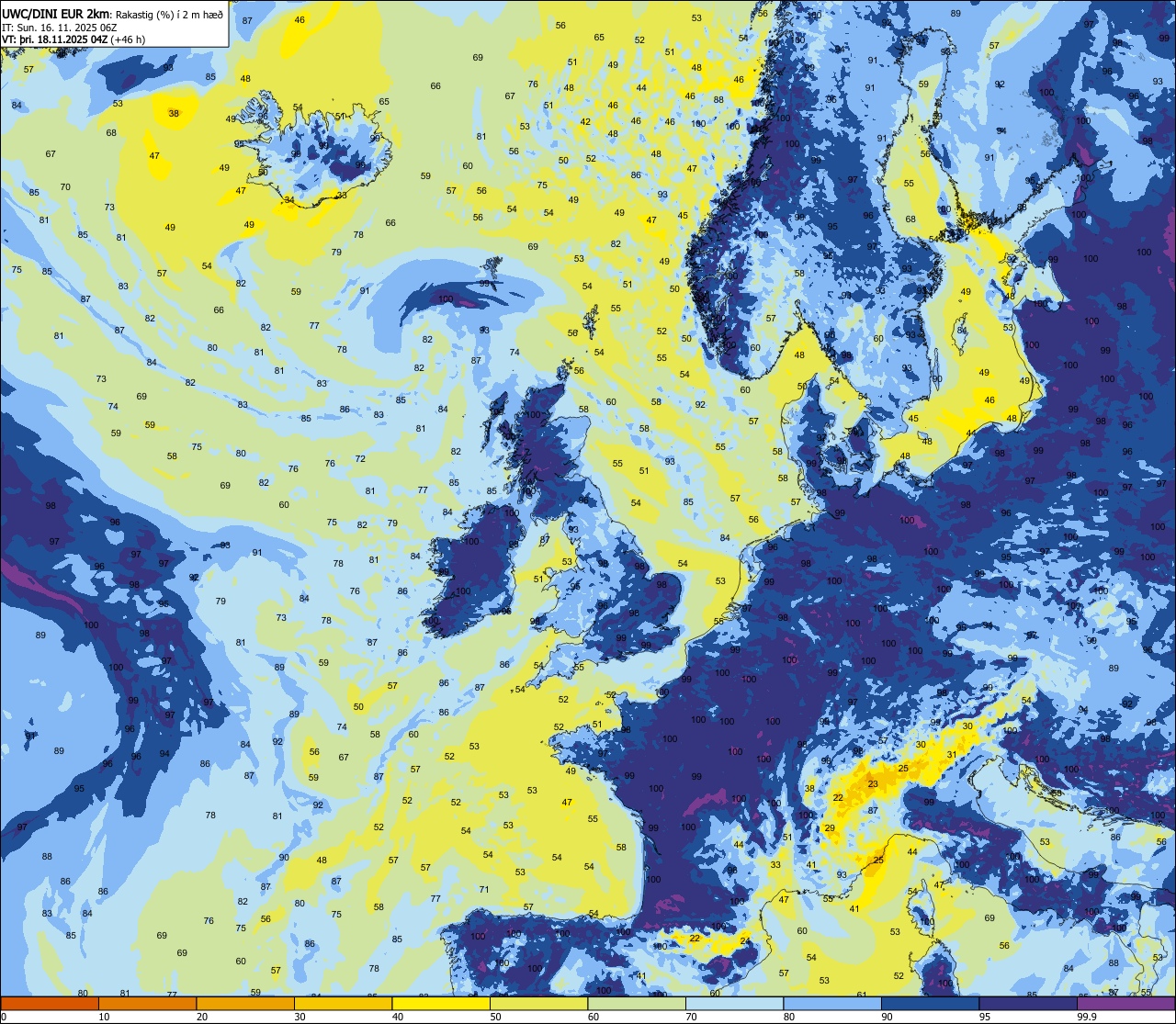Viewport: 1176px width, 1024px height.
Task: Click the "99.9" legend tick label
Action: click(1088, 1017)
